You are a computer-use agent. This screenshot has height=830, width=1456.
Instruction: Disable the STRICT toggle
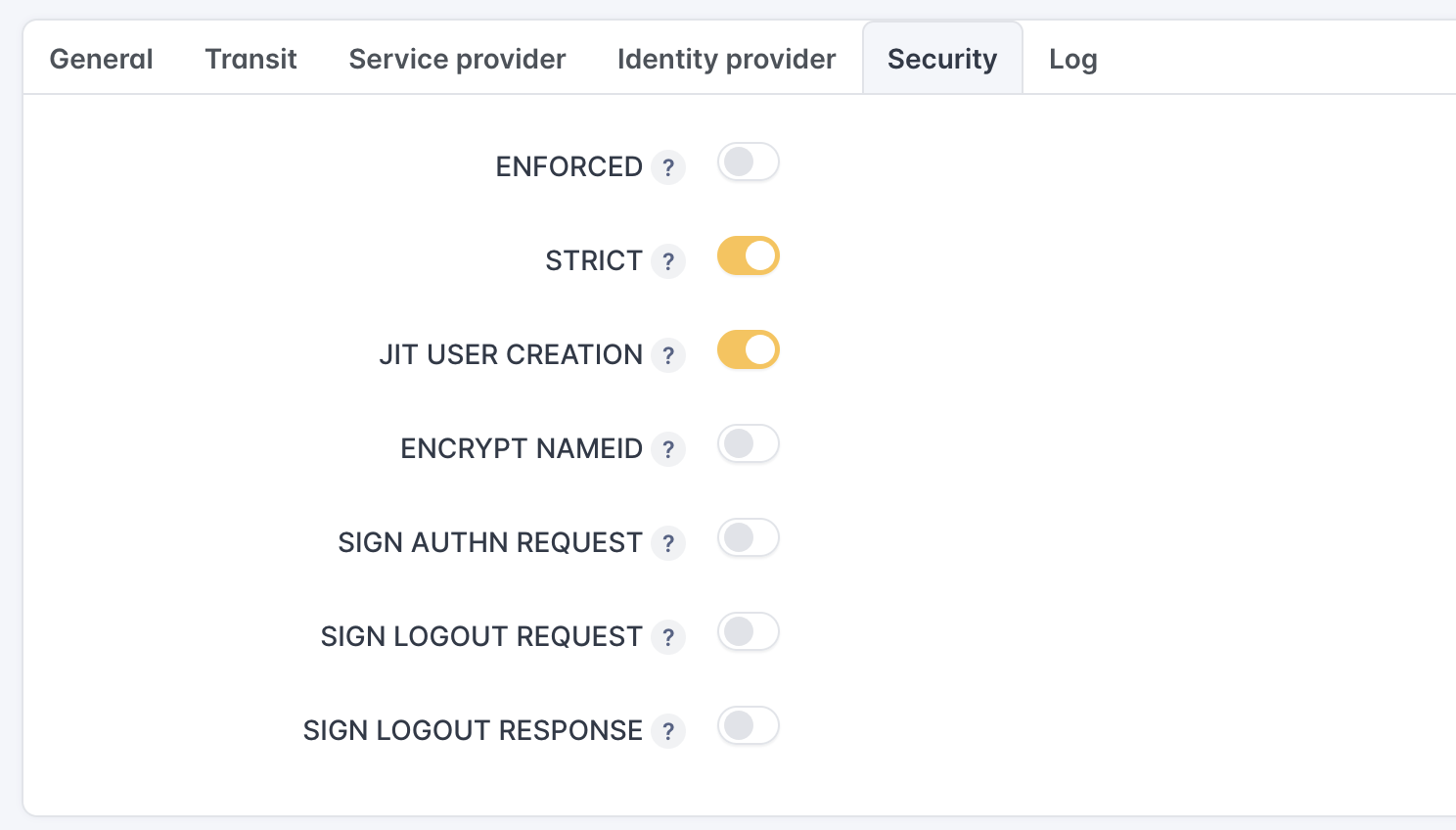click(748, 256)
